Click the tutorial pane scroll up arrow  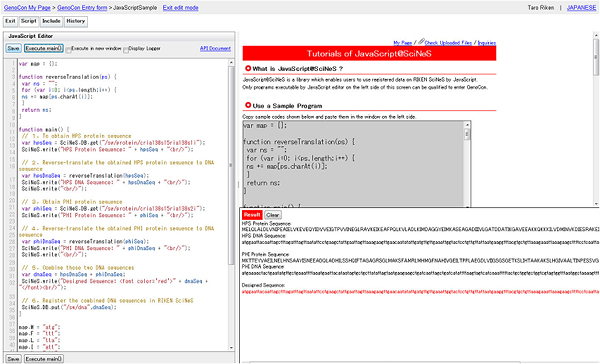pyautogui.click(x=596, y=35)
